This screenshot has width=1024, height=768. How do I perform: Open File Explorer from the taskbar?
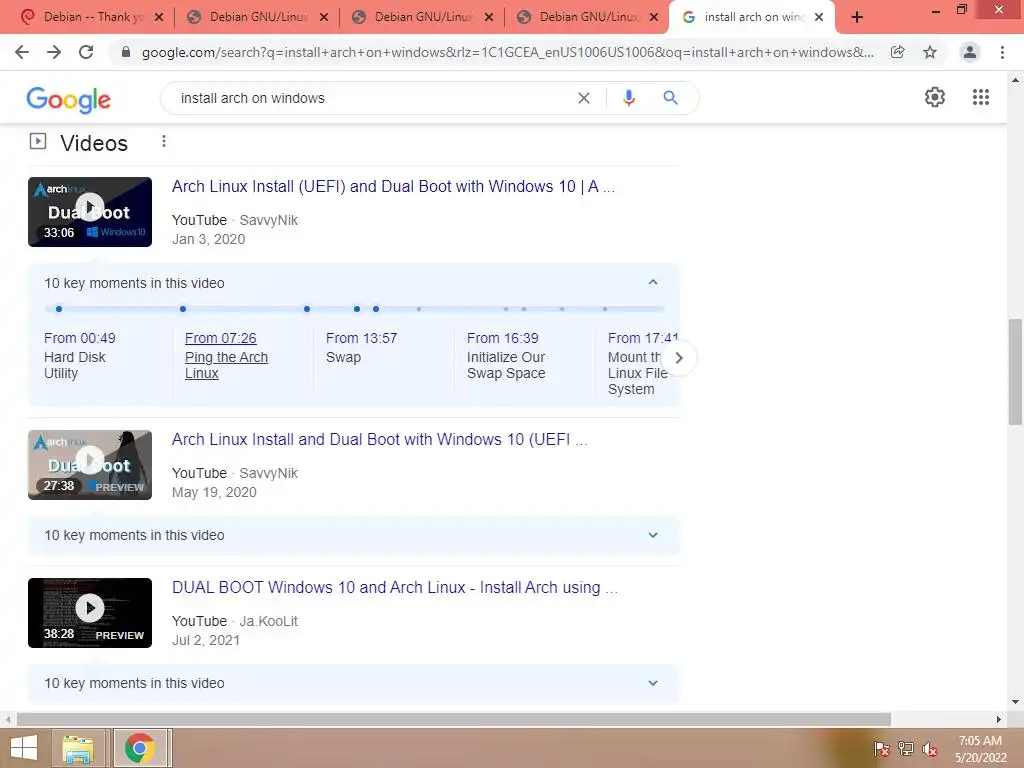point(78,748)
